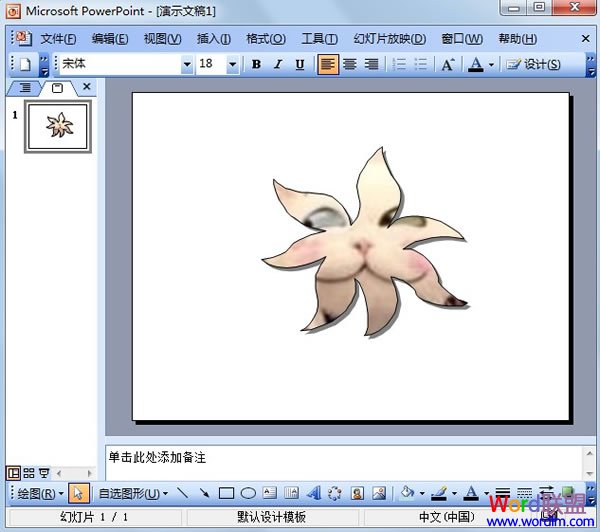Screen dimensions: 600x532
Task: Open the 绘图(R) drawing menu
Action: (x=40, y=493)
